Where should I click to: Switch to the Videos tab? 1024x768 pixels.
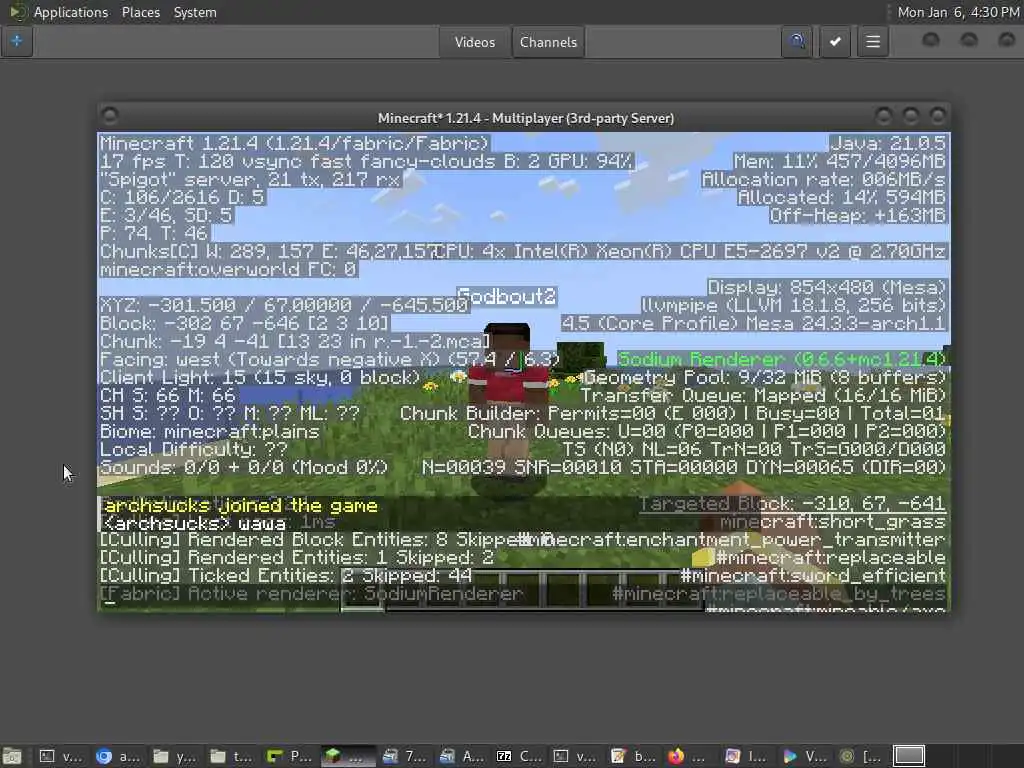pyautogui.click(x=475, y=42)
